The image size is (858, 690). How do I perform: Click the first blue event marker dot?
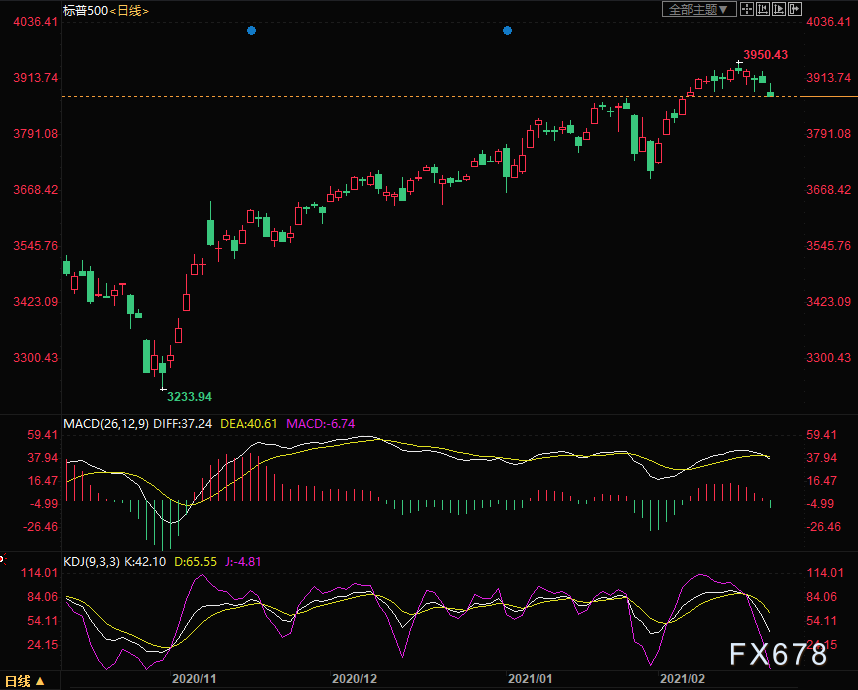coord(252,31)
